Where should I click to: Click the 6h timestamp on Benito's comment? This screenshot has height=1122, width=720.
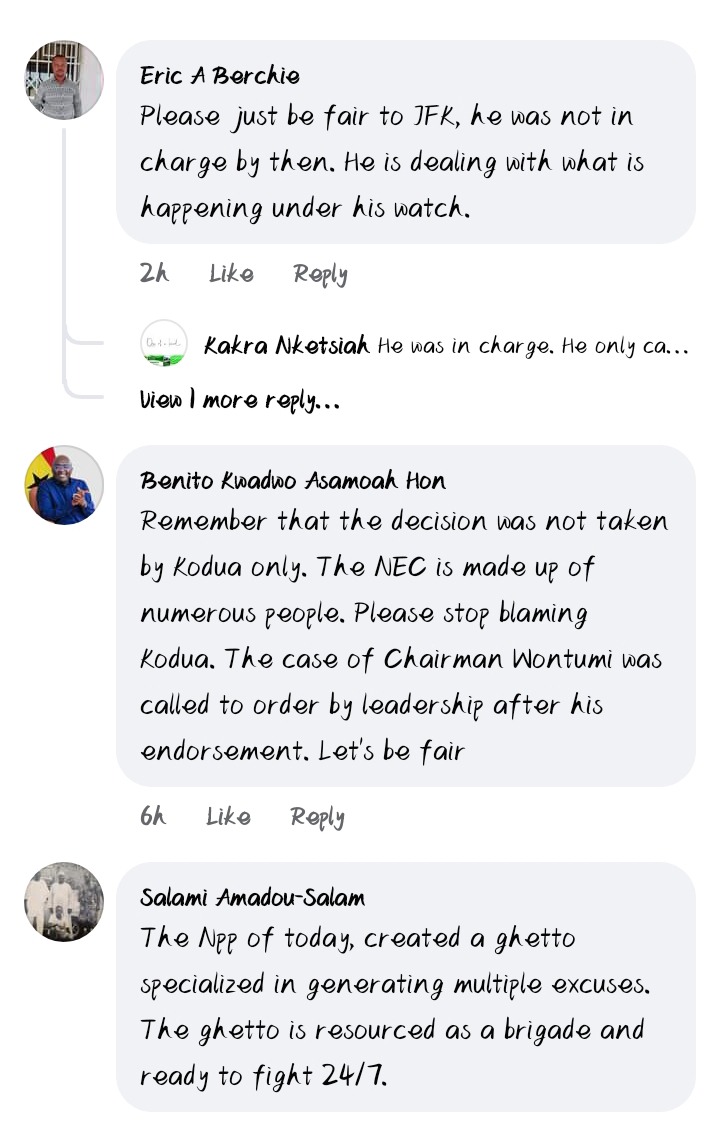[152, 816]
